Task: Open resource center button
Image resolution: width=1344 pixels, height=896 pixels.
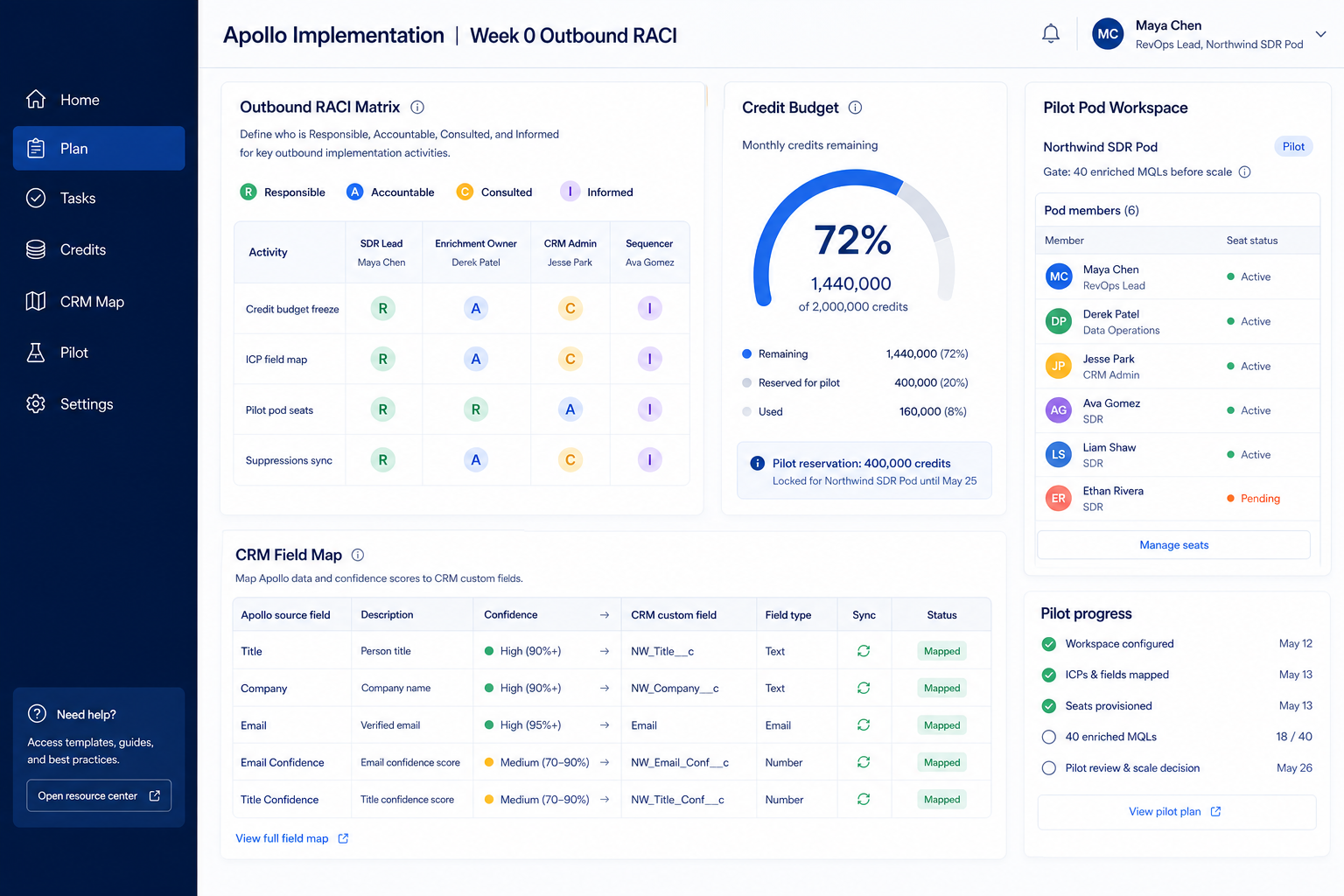Action: coord(99,795)
